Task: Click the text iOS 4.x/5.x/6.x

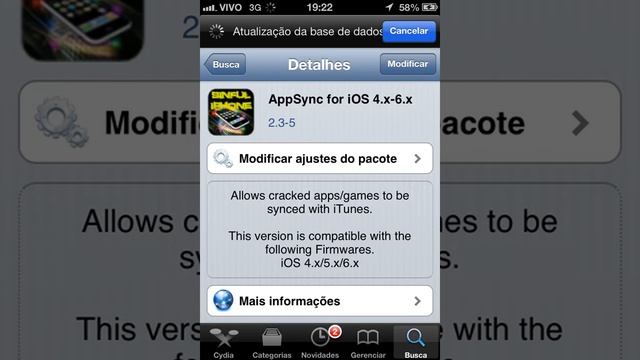Action: [320, 263]
